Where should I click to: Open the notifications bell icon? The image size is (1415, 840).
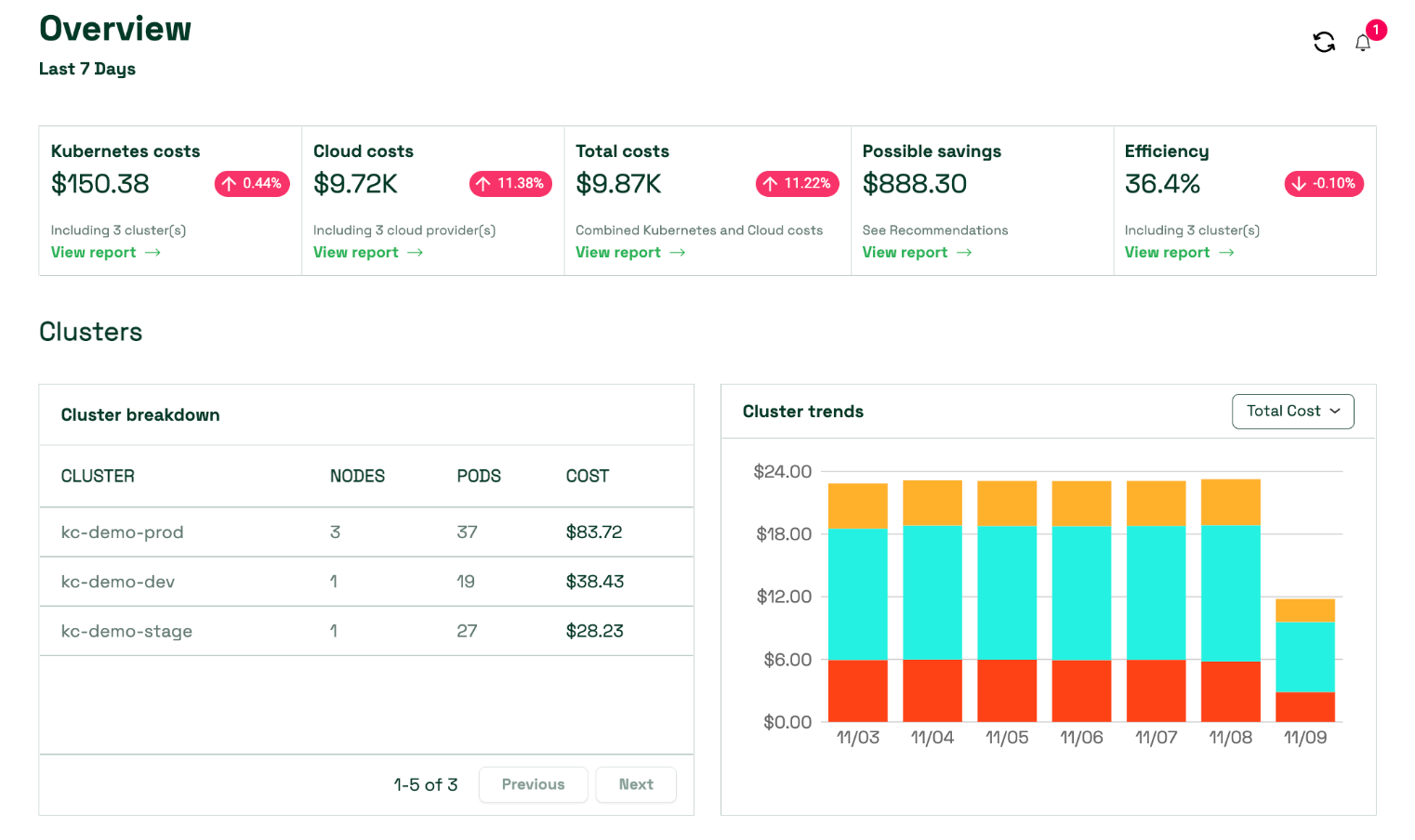[x=1362, y=44]
